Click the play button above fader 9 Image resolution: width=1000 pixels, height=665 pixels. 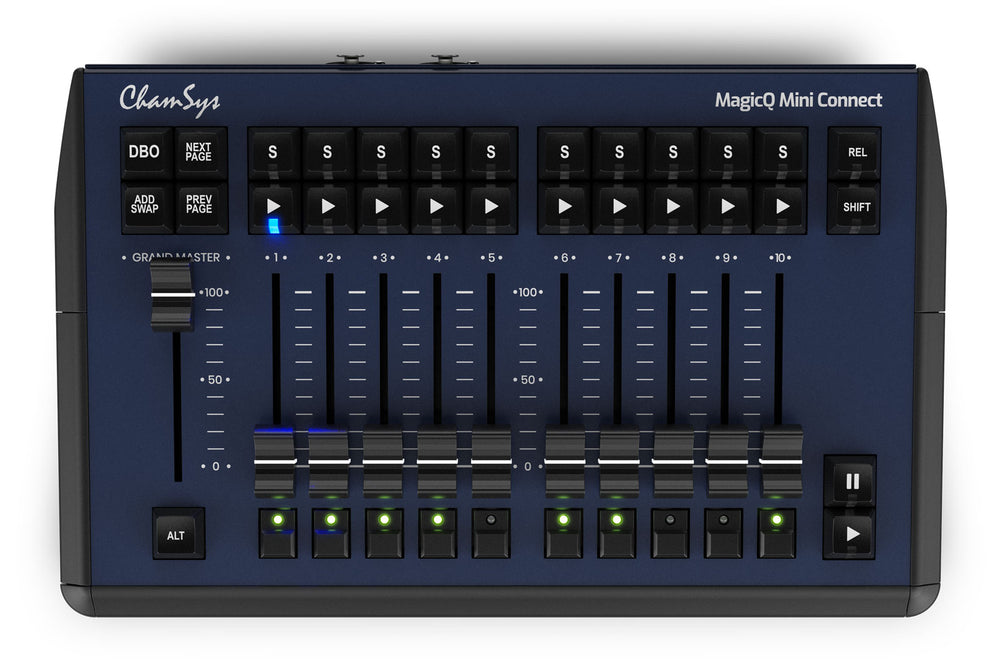click(727, 207)
